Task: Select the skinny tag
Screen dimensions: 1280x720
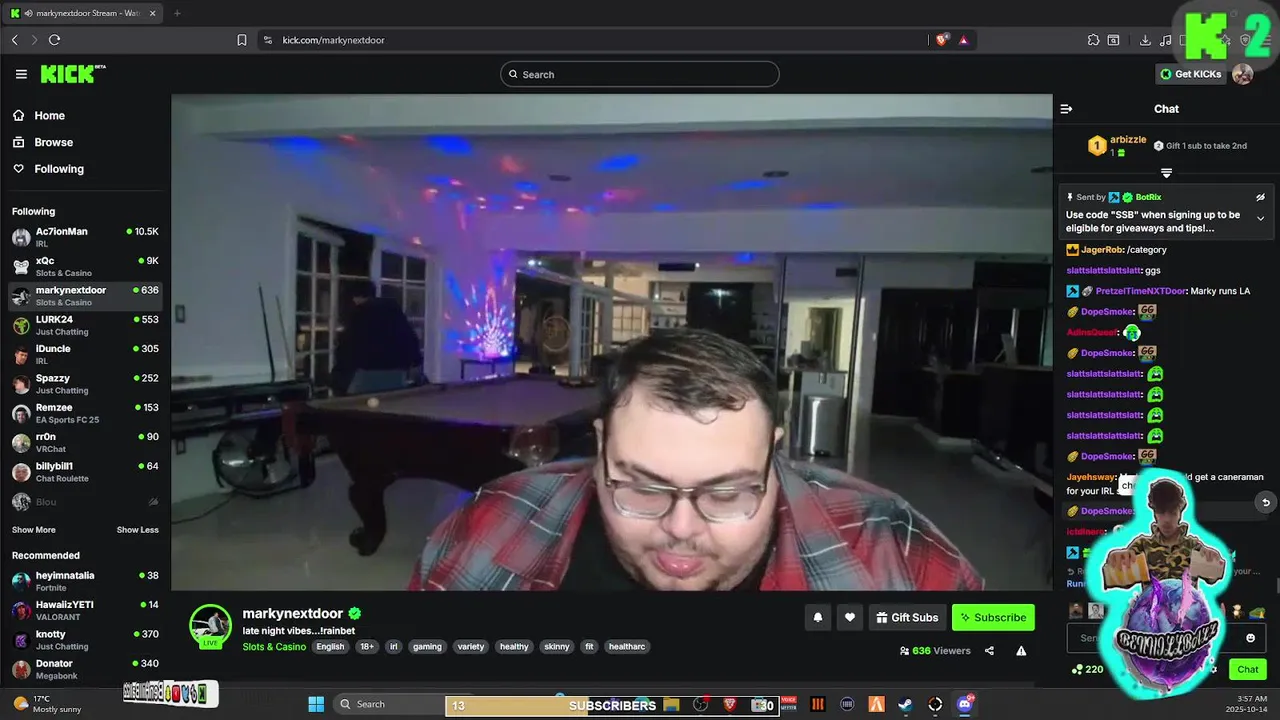Action: 557,647
